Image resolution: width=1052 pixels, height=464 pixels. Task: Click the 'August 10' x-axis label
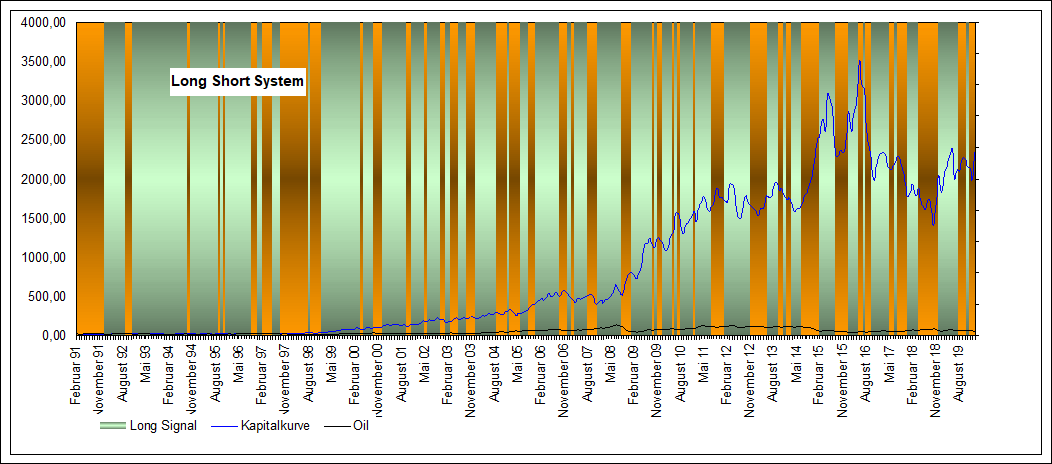(x=679, y=373)
